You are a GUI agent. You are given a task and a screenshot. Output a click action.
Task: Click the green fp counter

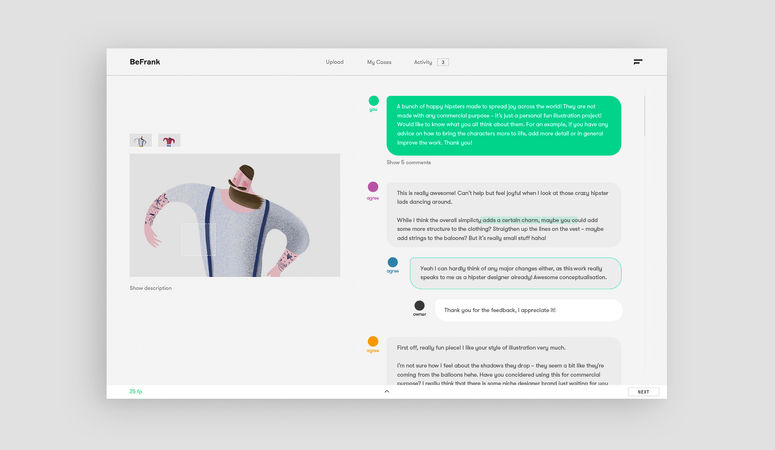tap(135, 391)
